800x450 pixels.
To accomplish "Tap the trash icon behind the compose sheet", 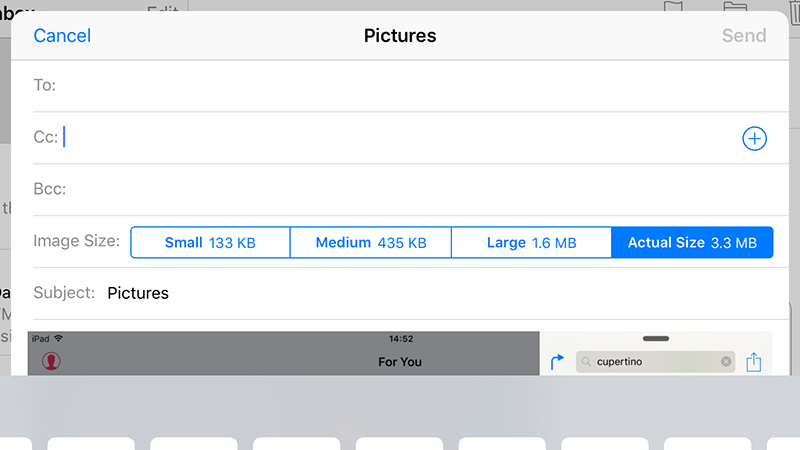I will [x=794, y=12].
